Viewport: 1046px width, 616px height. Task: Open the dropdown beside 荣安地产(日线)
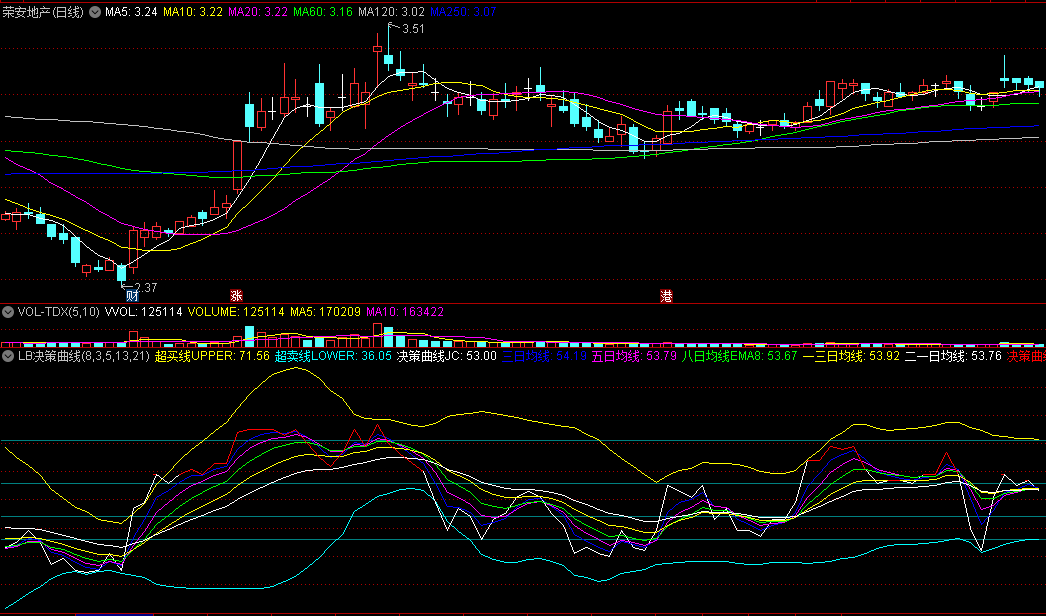click(x=95, y=12)
